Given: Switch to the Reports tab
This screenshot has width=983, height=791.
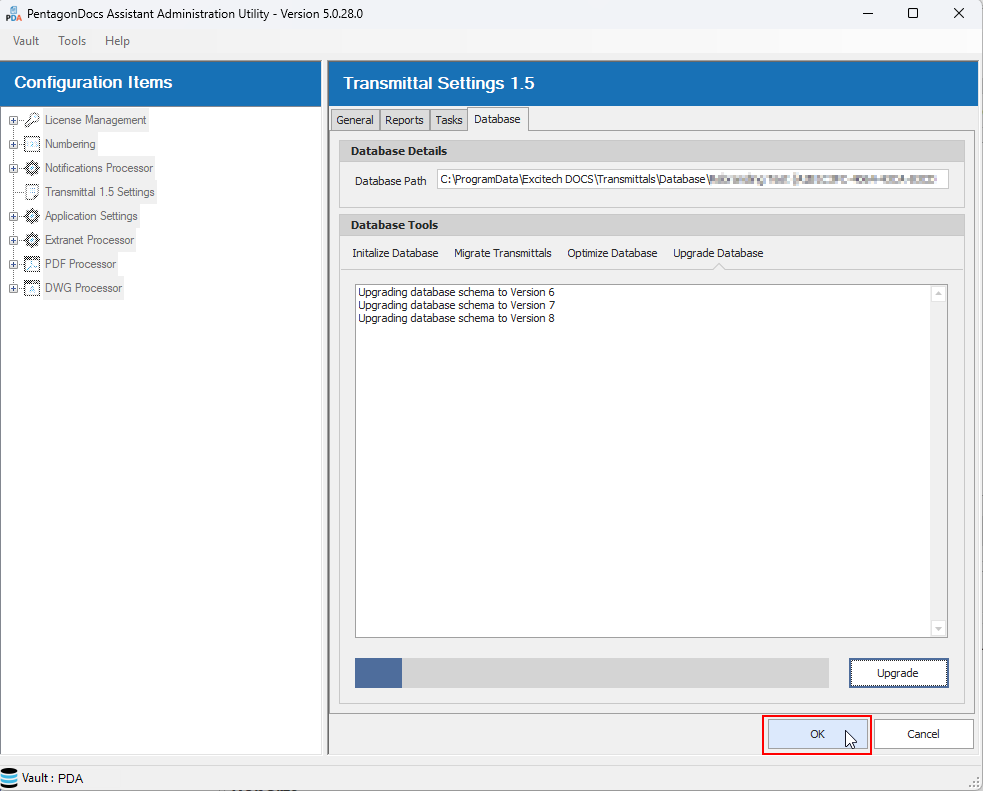Looking at the screenshot, I should 404,120.
